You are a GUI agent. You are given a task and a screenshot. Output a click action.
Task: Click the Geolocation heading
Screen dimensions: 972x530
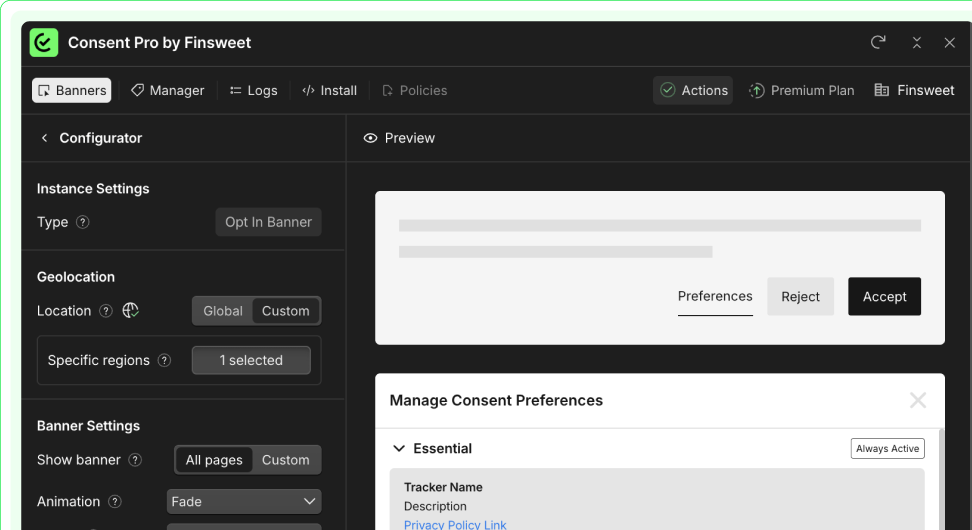pos(76,277)
